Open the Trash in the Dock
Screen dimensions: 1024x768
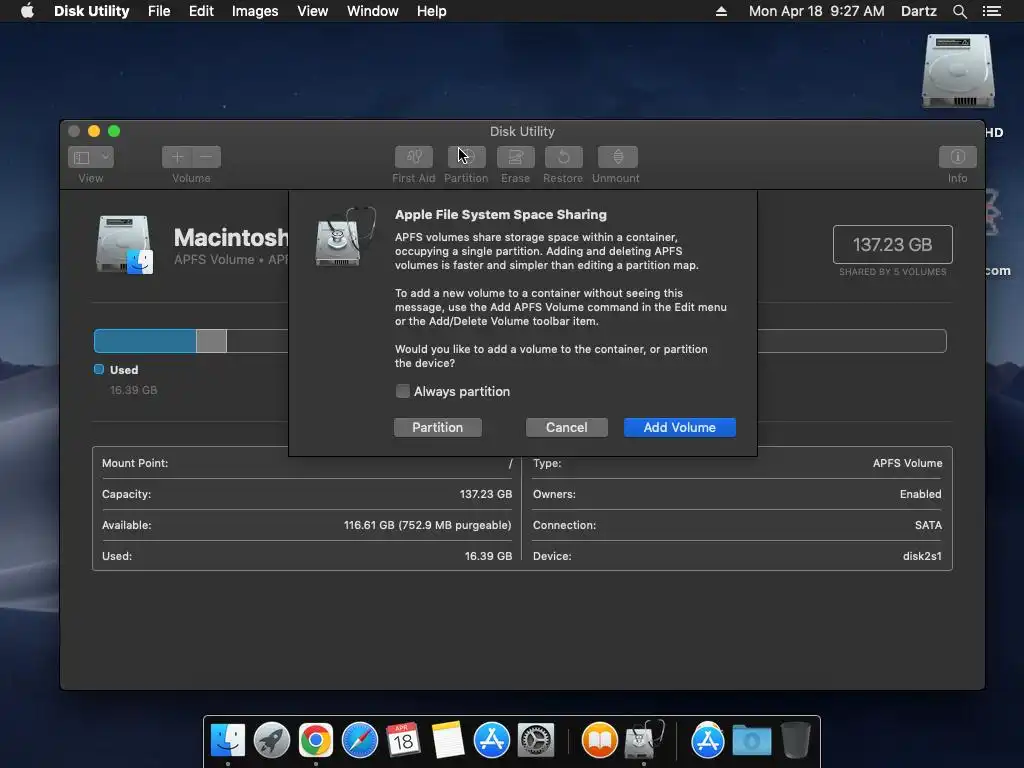tap(795, 740)
